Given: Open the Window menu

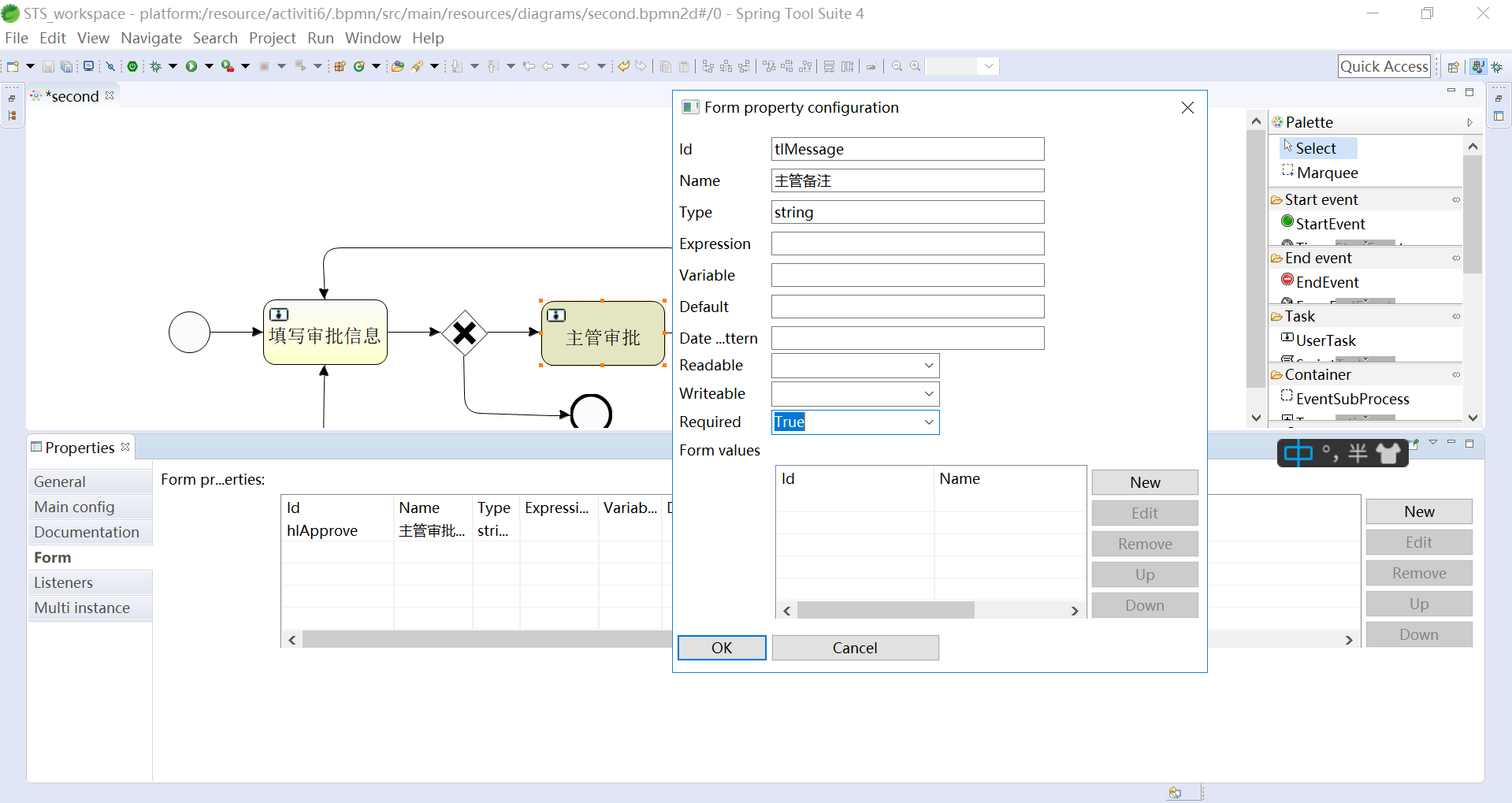Looking at the screenshot, I should click(373, 38).
